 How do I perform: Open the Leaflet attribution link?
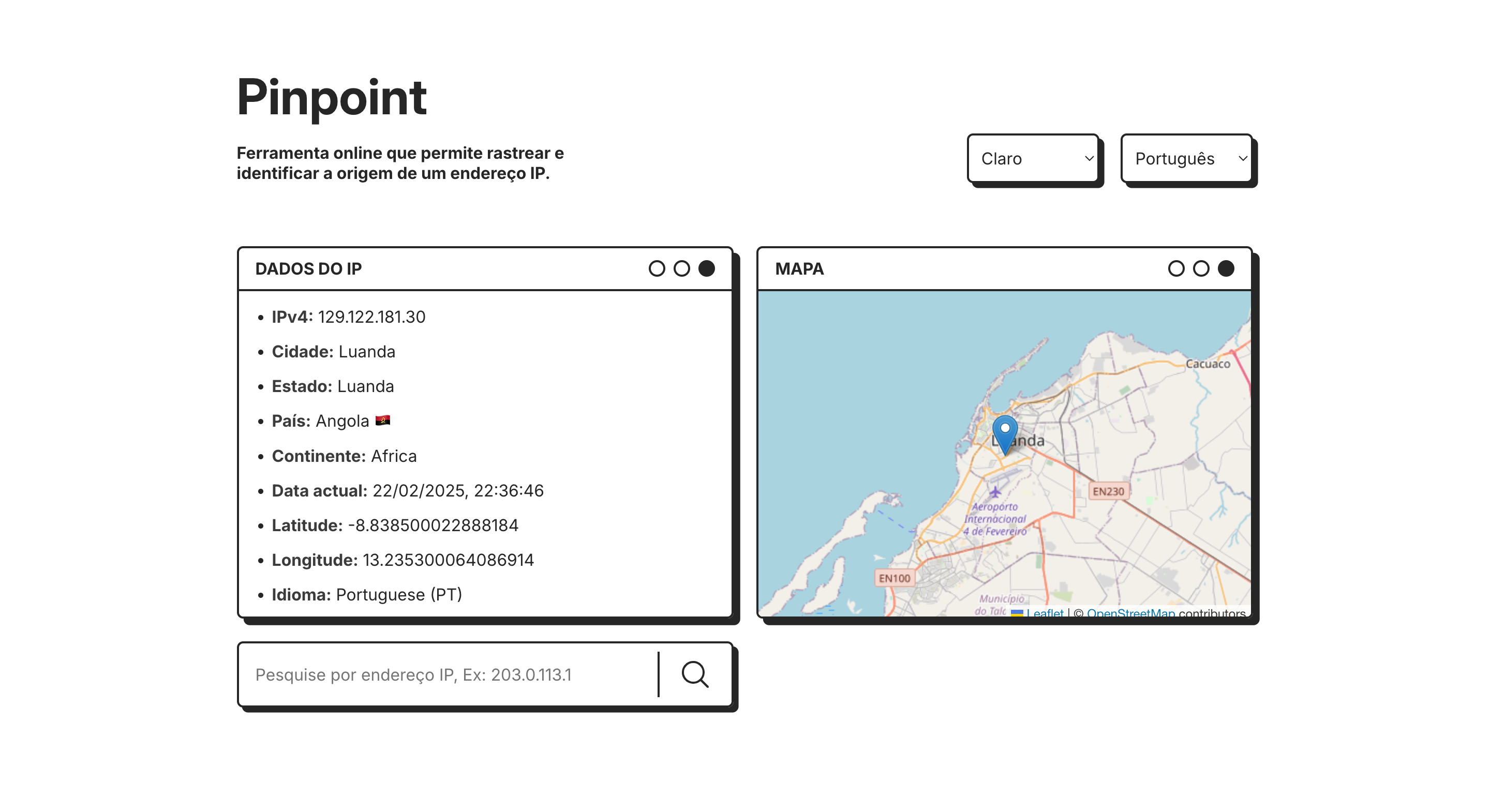(x=1045, y=612)
